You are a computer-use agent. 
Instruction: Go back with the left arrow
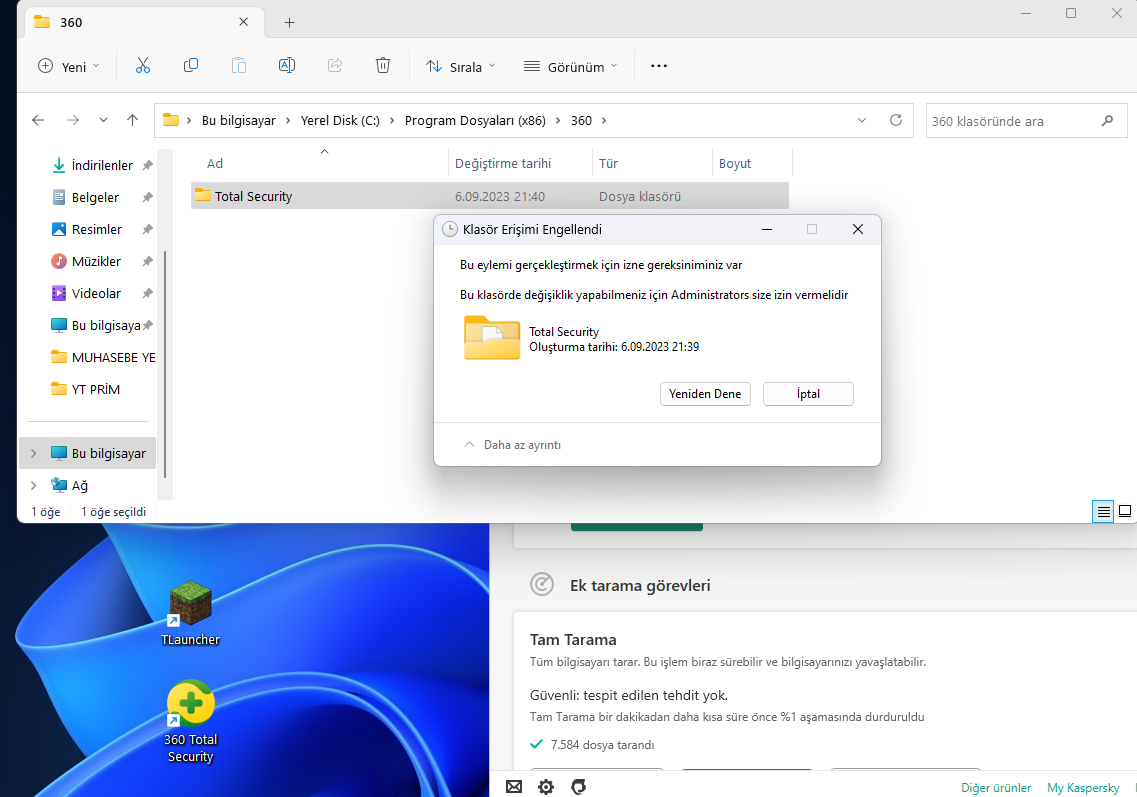click(x=38, y=120)
